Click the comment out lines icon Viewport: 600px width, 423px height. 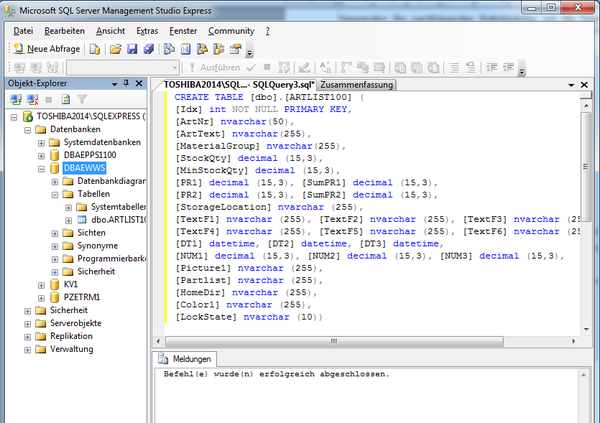(454, 68)
